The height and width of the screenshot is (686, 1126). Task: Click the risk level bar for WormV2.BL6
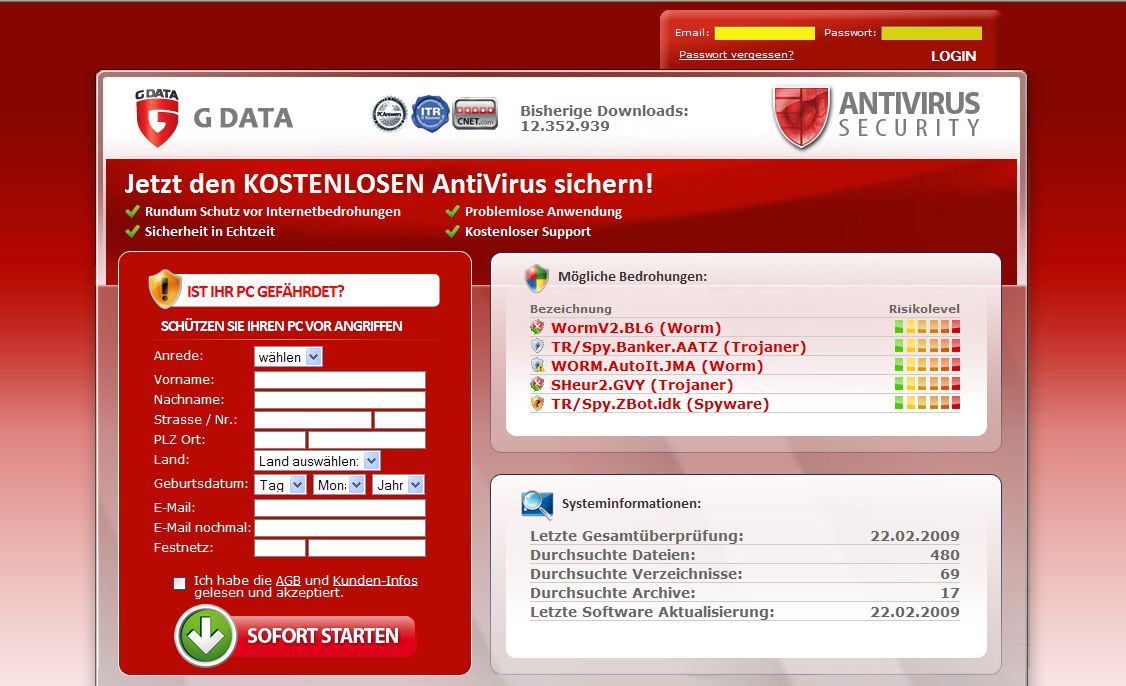(x=927, y=328)
